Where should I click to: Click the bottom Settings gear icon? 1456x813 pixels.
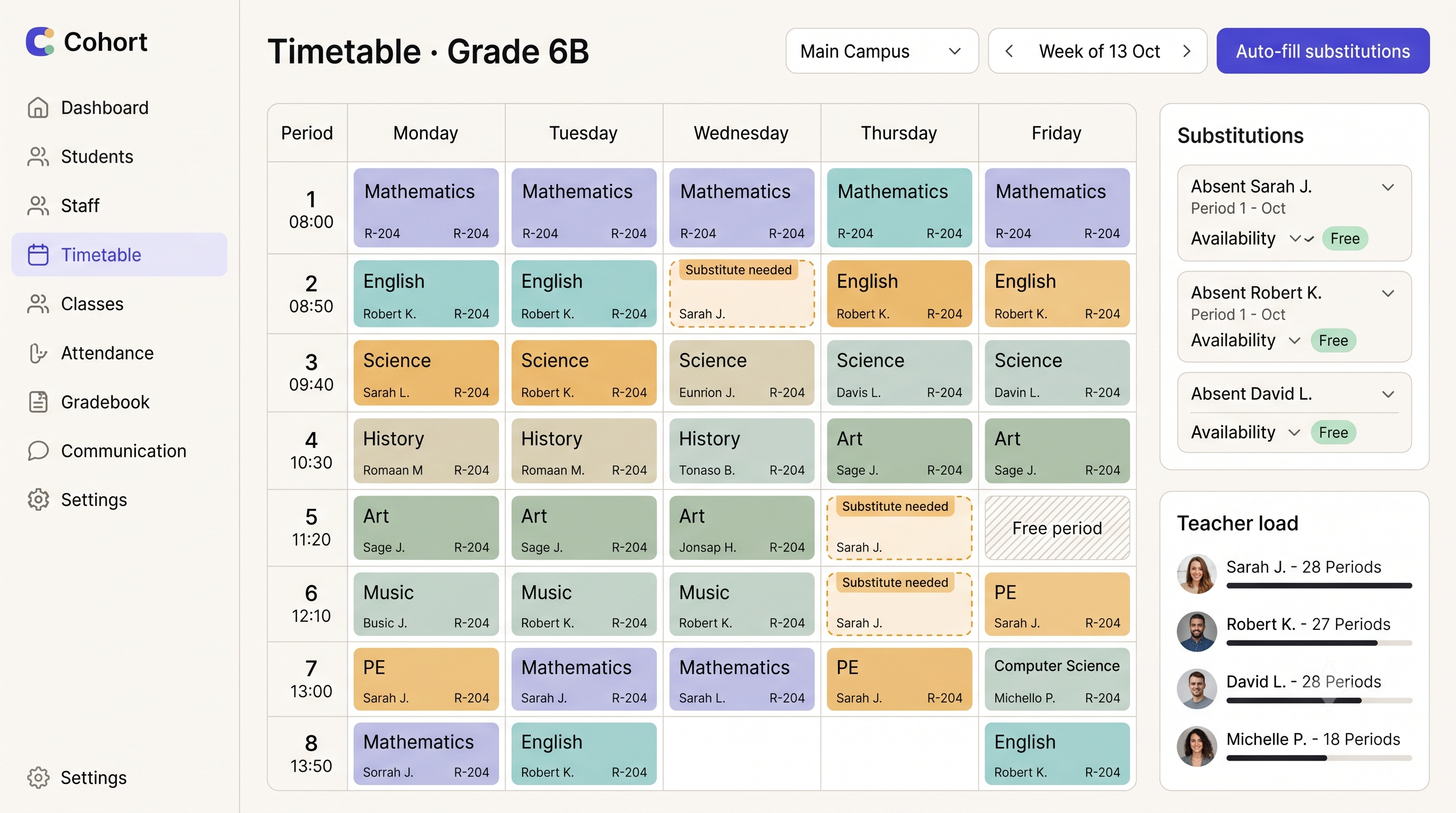tap(38, 778)
